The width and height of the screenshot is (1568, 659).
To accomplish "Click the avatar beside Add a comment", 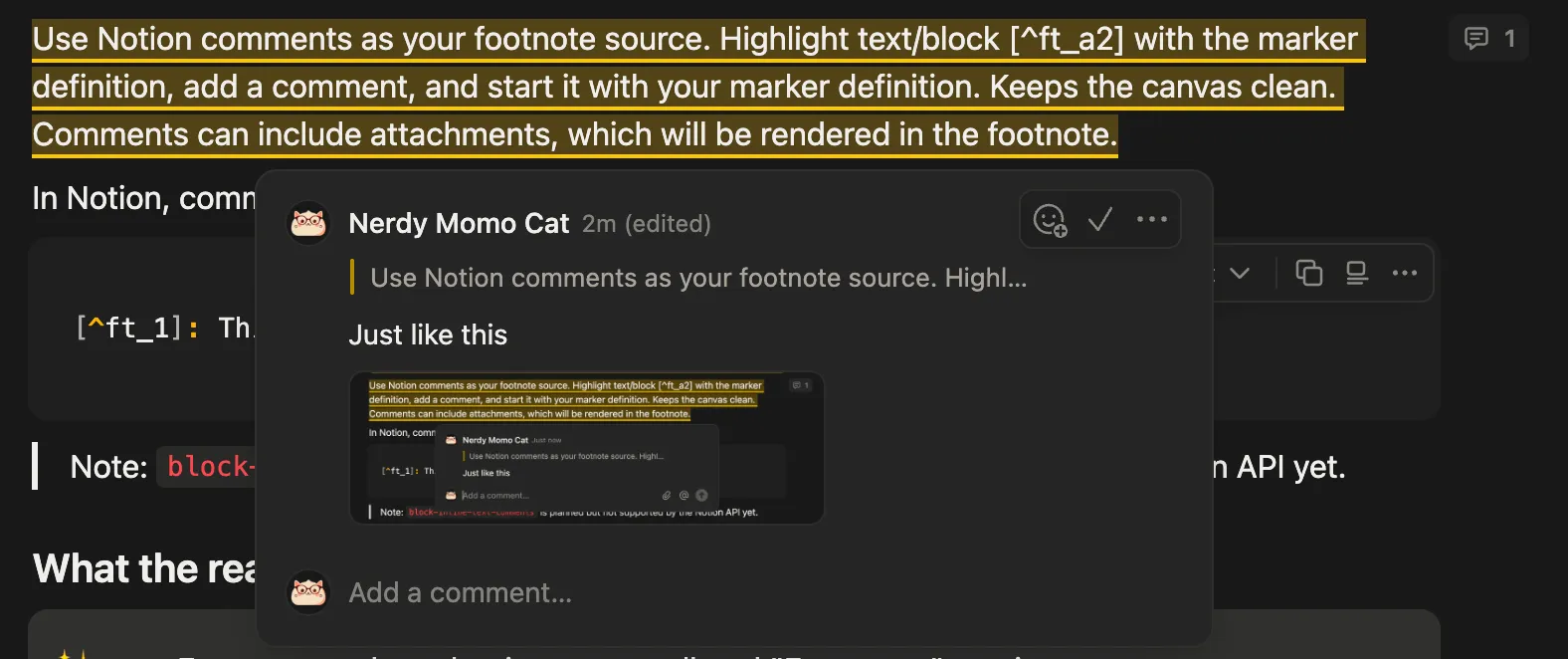I will tap(308, 592).
